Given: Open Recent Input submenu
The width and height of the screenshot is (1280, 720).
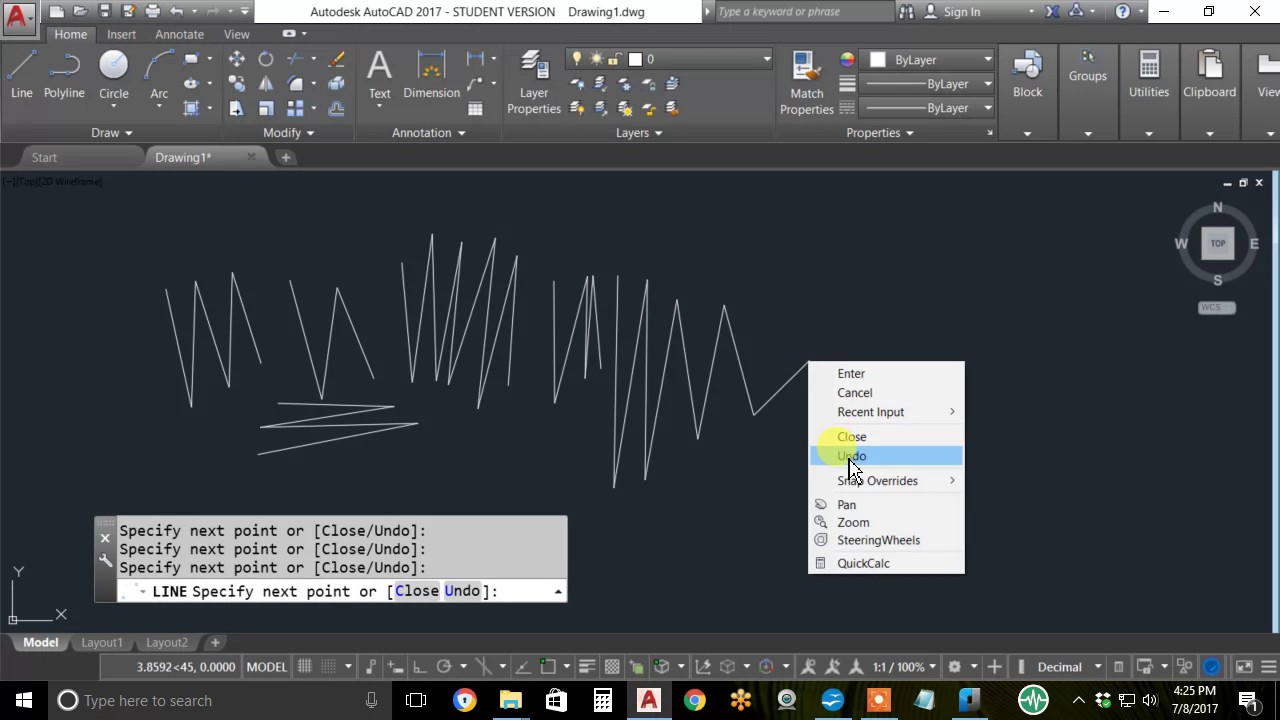Looking at the screenshot, I should [886, 412].
